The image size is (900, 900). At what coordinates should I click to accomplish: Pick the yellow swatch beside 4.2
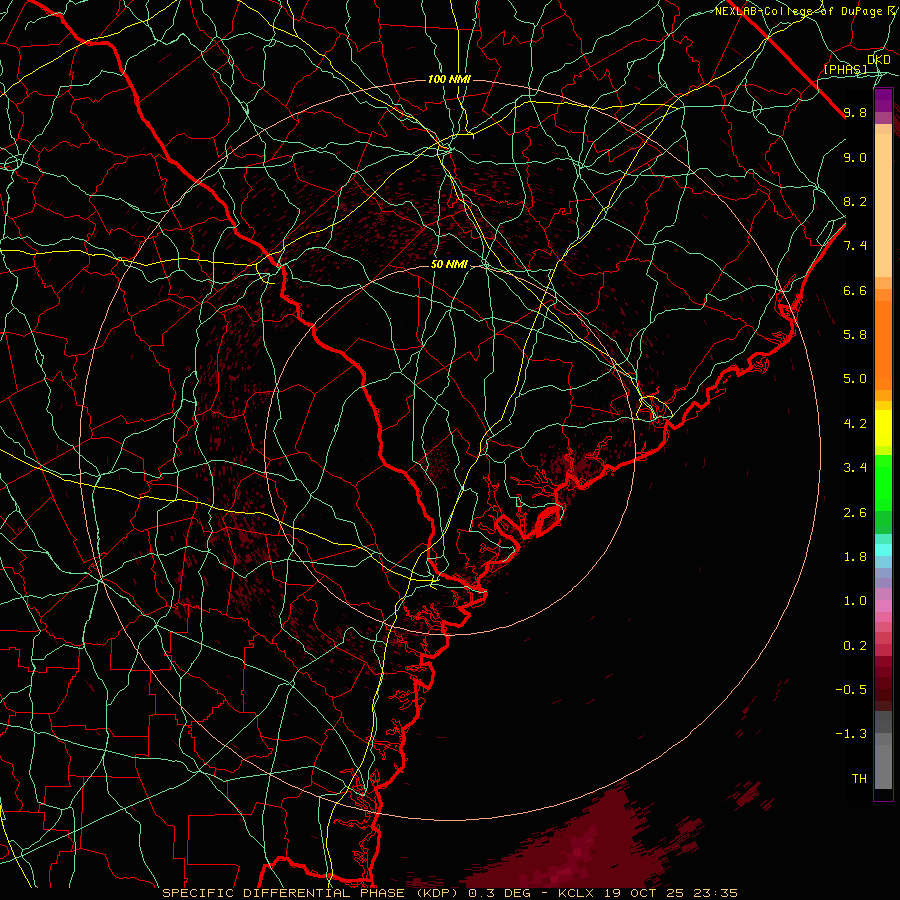click(x=883, y=428)
